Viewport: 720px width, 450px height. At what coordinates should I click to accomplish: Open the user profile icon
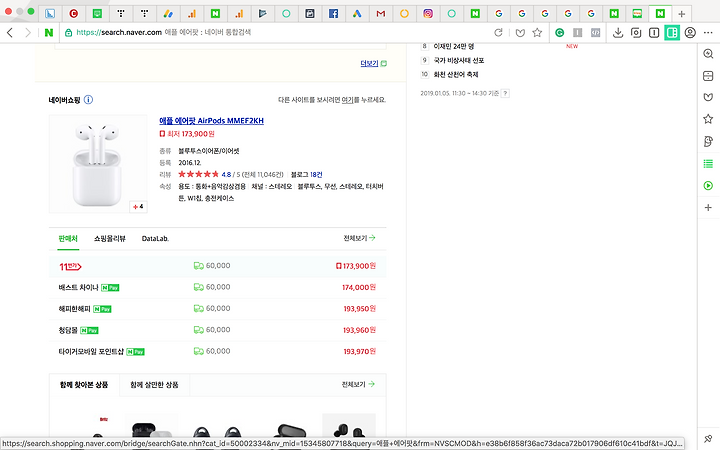click(x=690, y=33)
